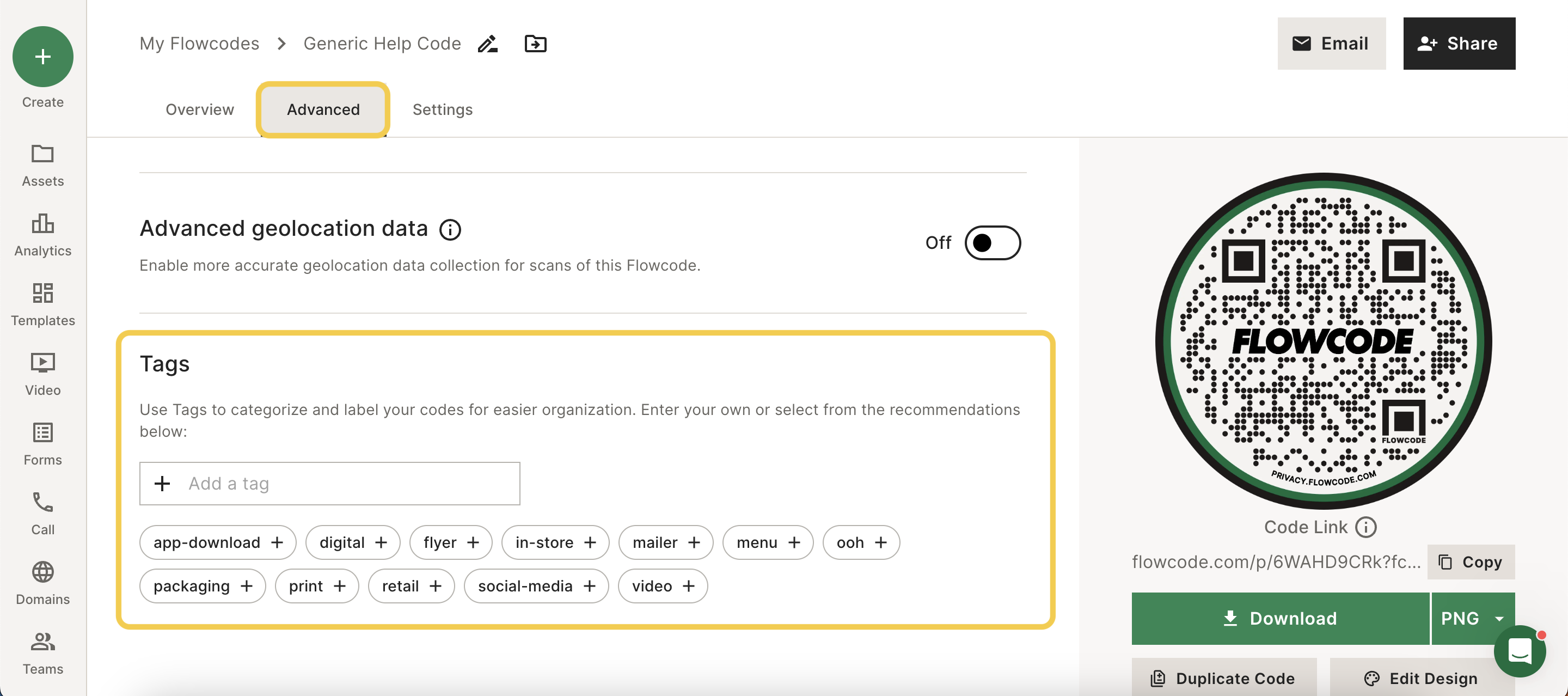The width and height of the screenshot is (1568, 696).
Task: Add the retail tag
Action: click(412, 586)
